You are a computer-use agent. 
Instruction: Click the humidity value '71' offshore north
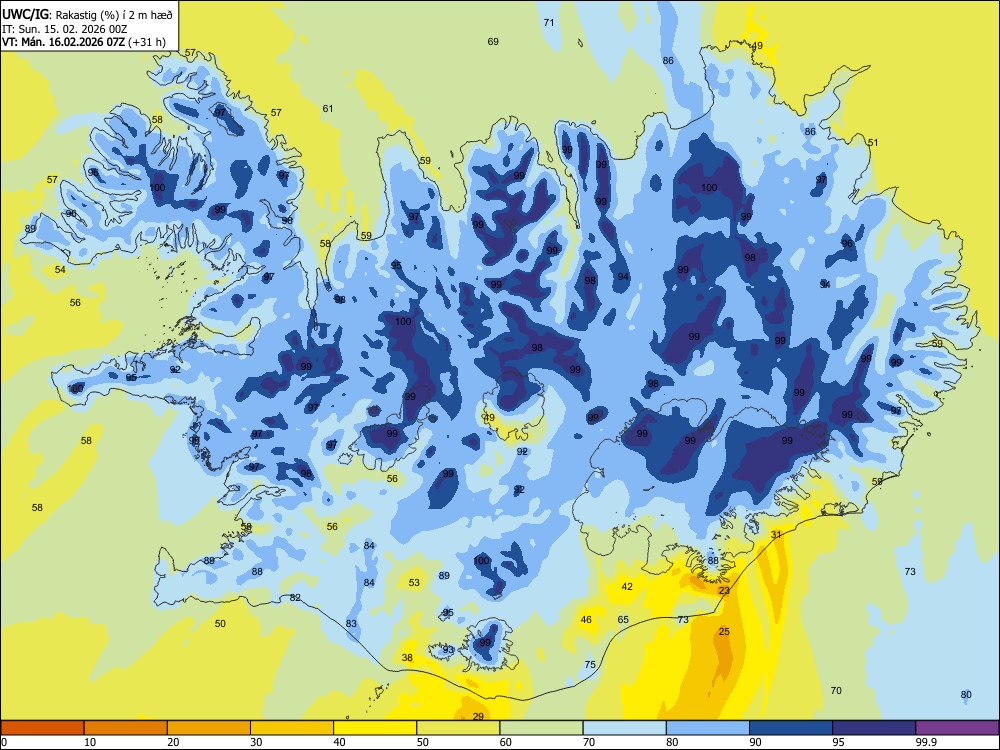(x=548, y=22)
